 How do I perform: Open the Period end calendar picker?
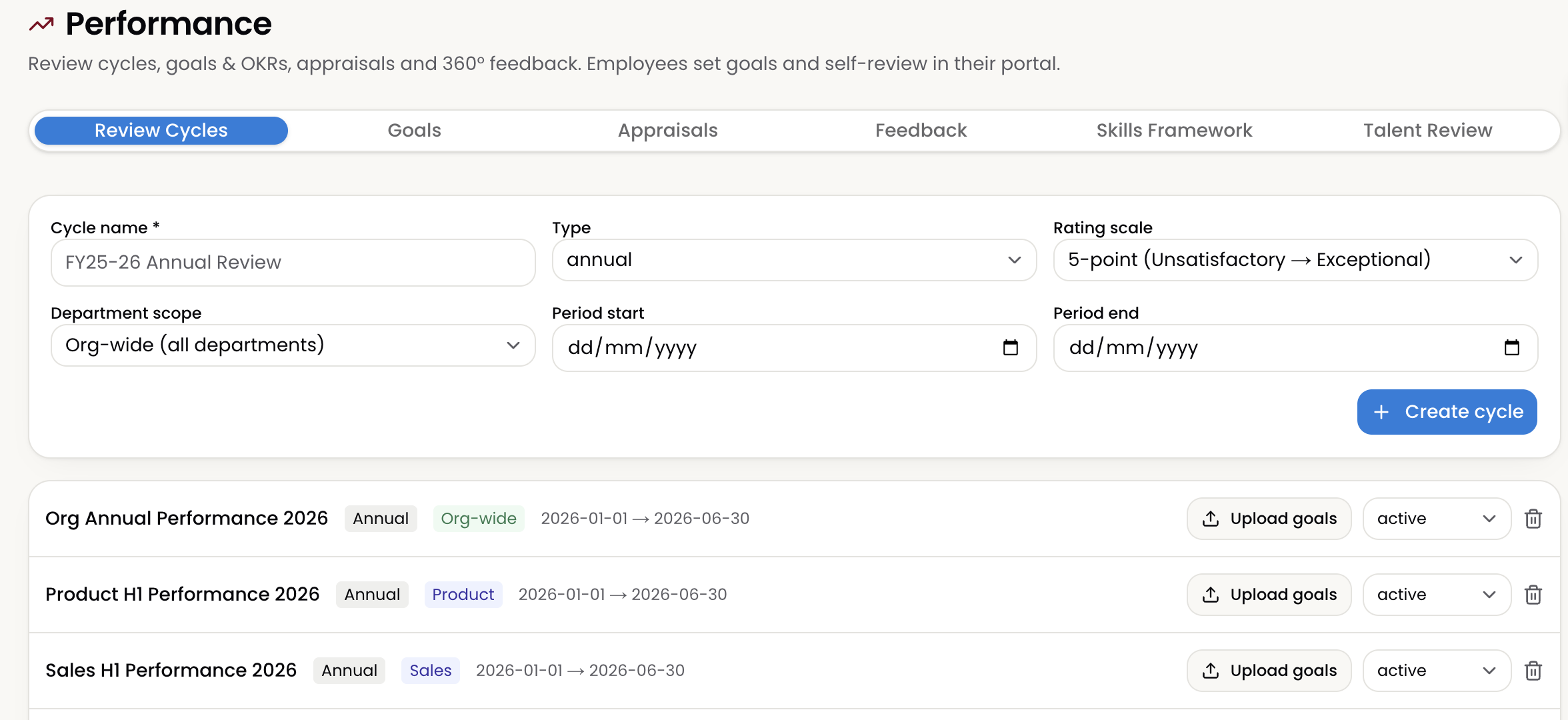click(x=1512, y=347)
